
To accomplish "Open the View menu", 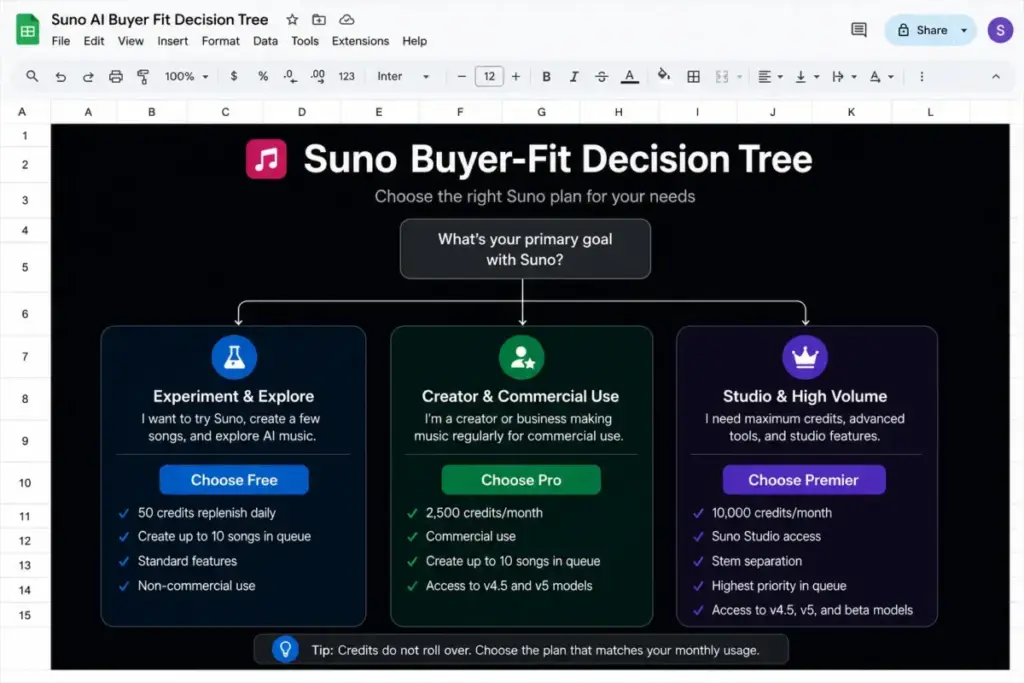I will point(131,41).
